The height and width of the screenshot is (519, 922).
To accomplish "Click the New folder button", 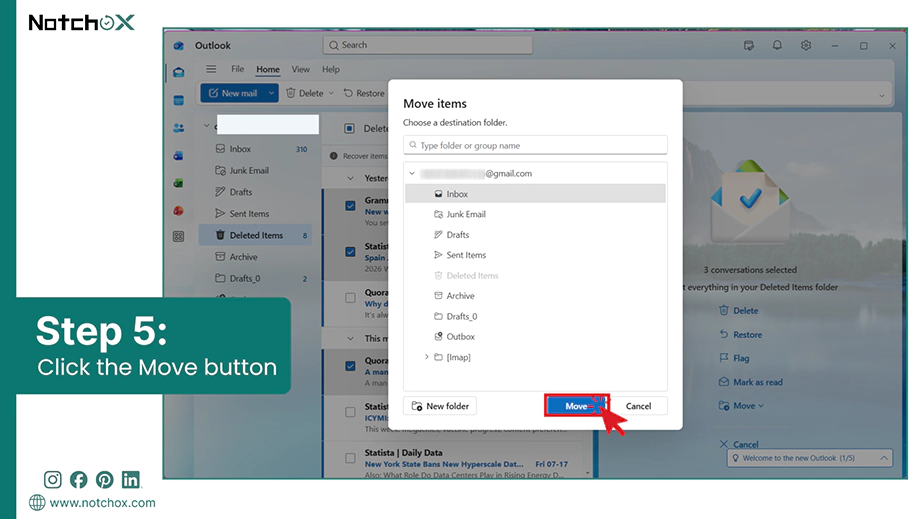I will point(440,406).
